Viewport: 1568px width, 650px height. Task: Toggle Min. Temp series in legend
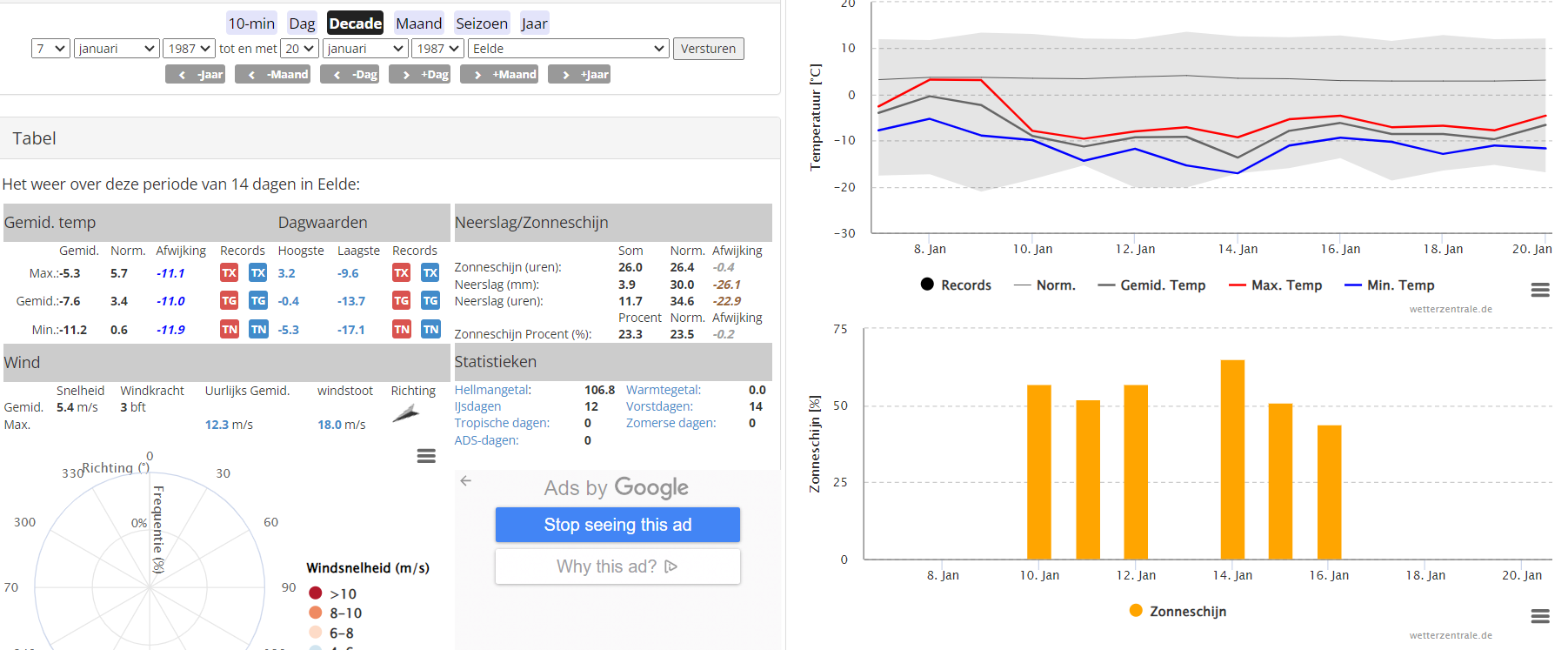[x=1389, y=285]
